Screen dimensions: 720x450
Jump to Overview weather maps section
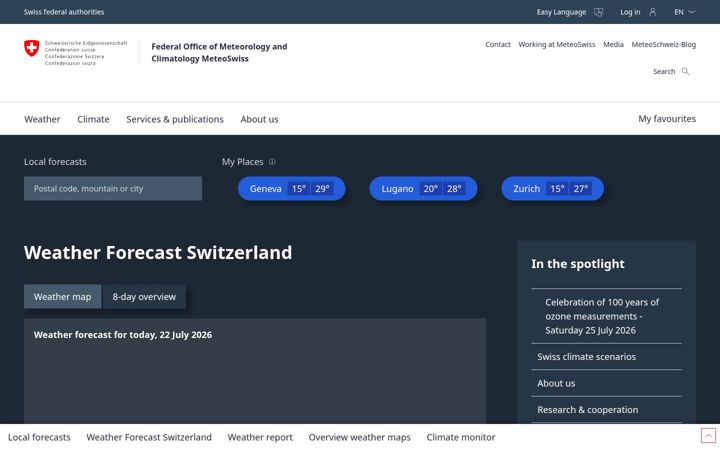[x=360, y=437]
